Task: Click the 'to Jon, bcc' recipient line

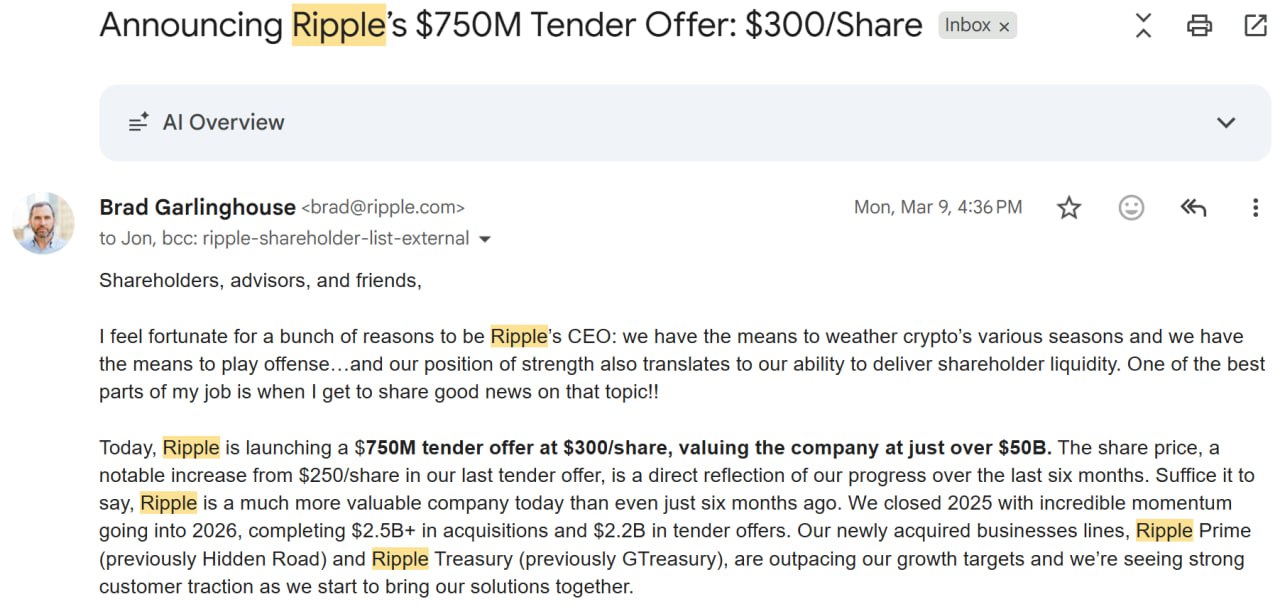Action: (x=283, y=239)
